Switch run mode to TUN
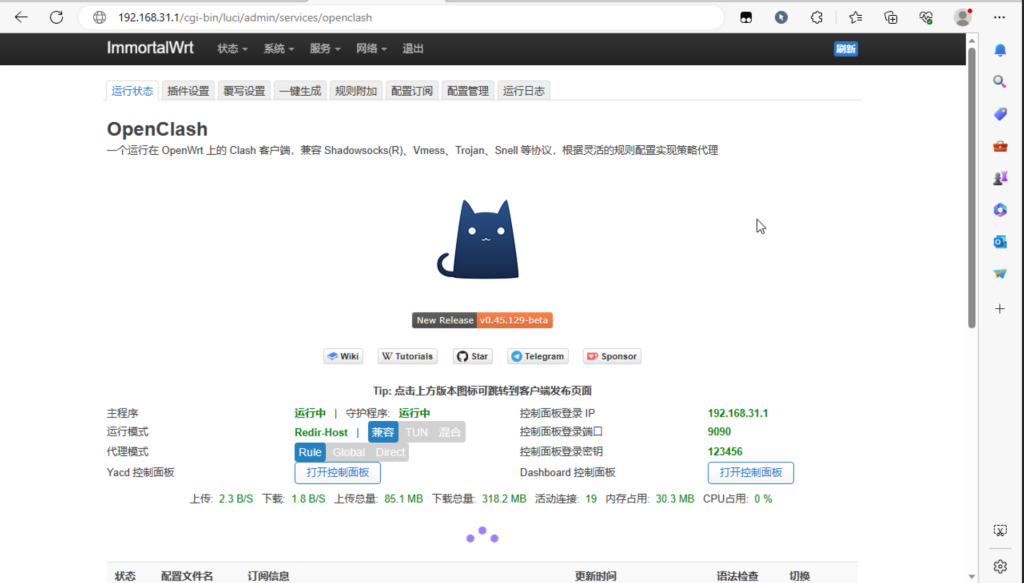1024x583 pixels. [x=416, y=432]
